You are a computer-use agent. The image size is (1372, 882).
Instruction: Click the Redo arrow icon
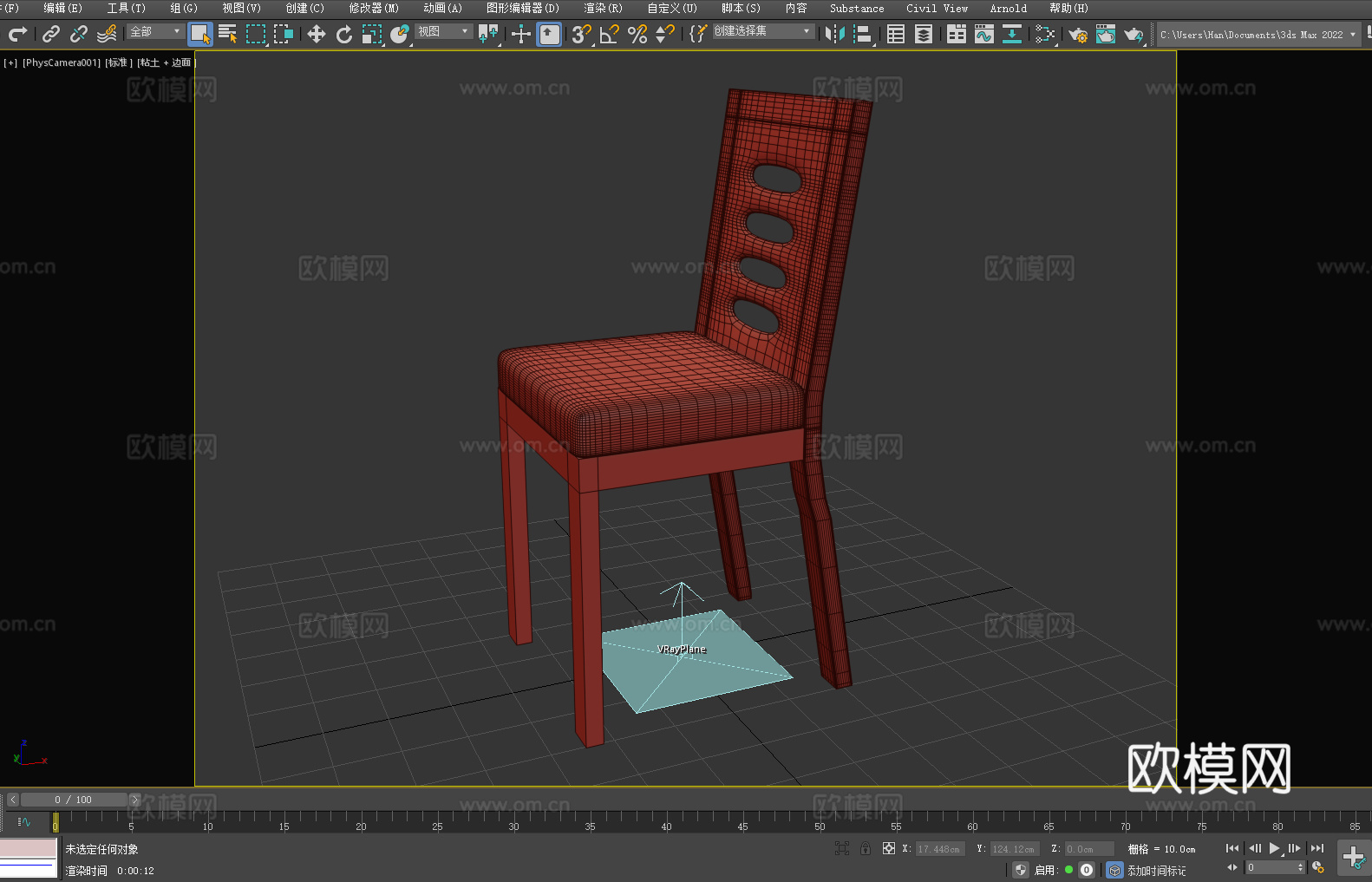[17, 34]
